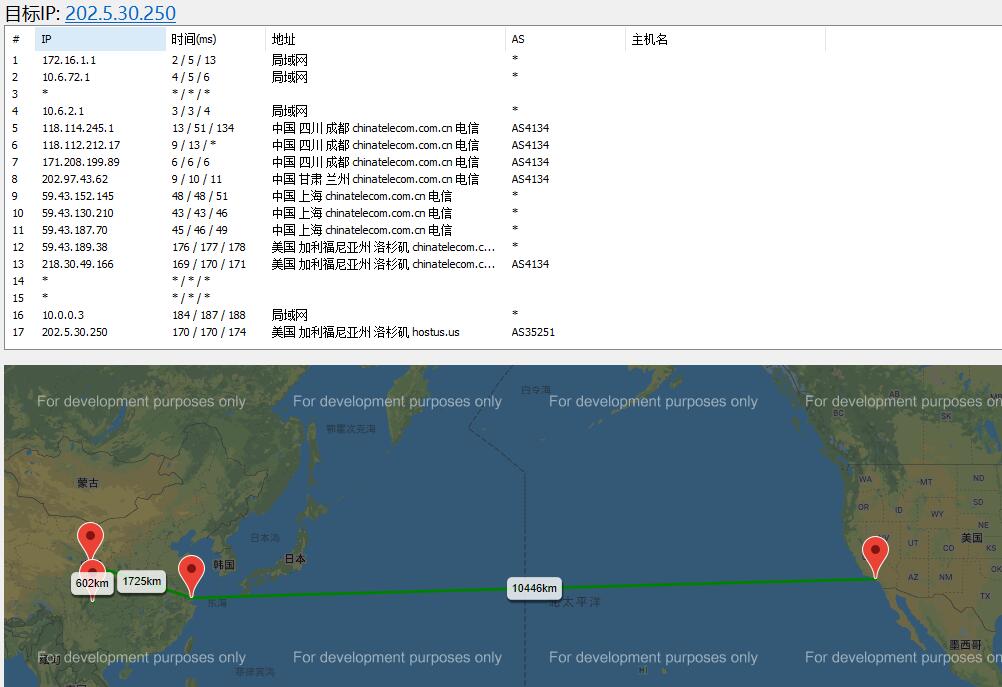Image resolution: width=1002 pixels, height=687 pixels.
Task: Click the latency value 48 / 48 / 51
Action: point(199,196)
